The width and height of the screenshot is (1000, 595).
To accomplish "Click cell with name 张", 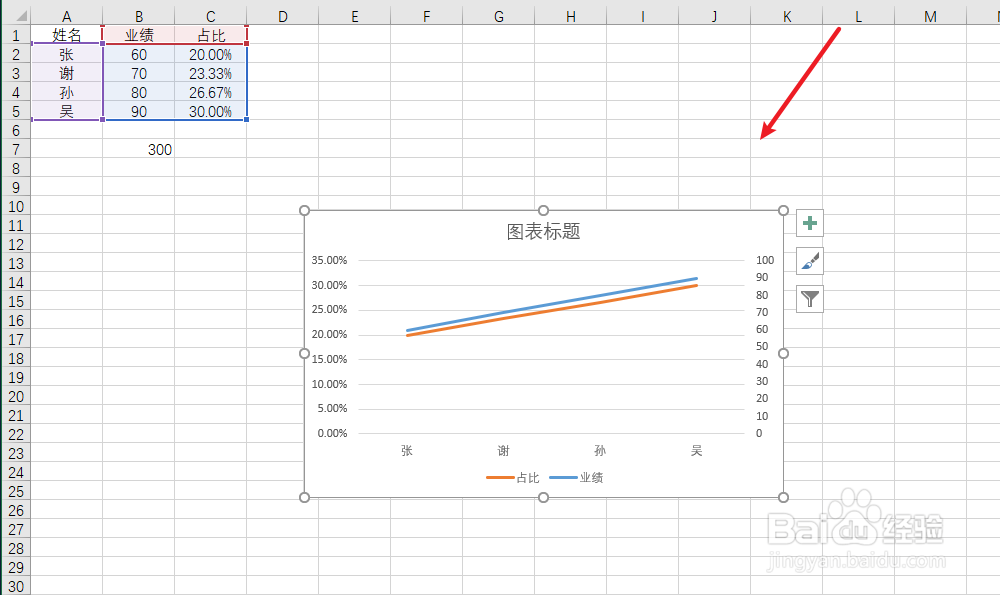I will [66, 54].
